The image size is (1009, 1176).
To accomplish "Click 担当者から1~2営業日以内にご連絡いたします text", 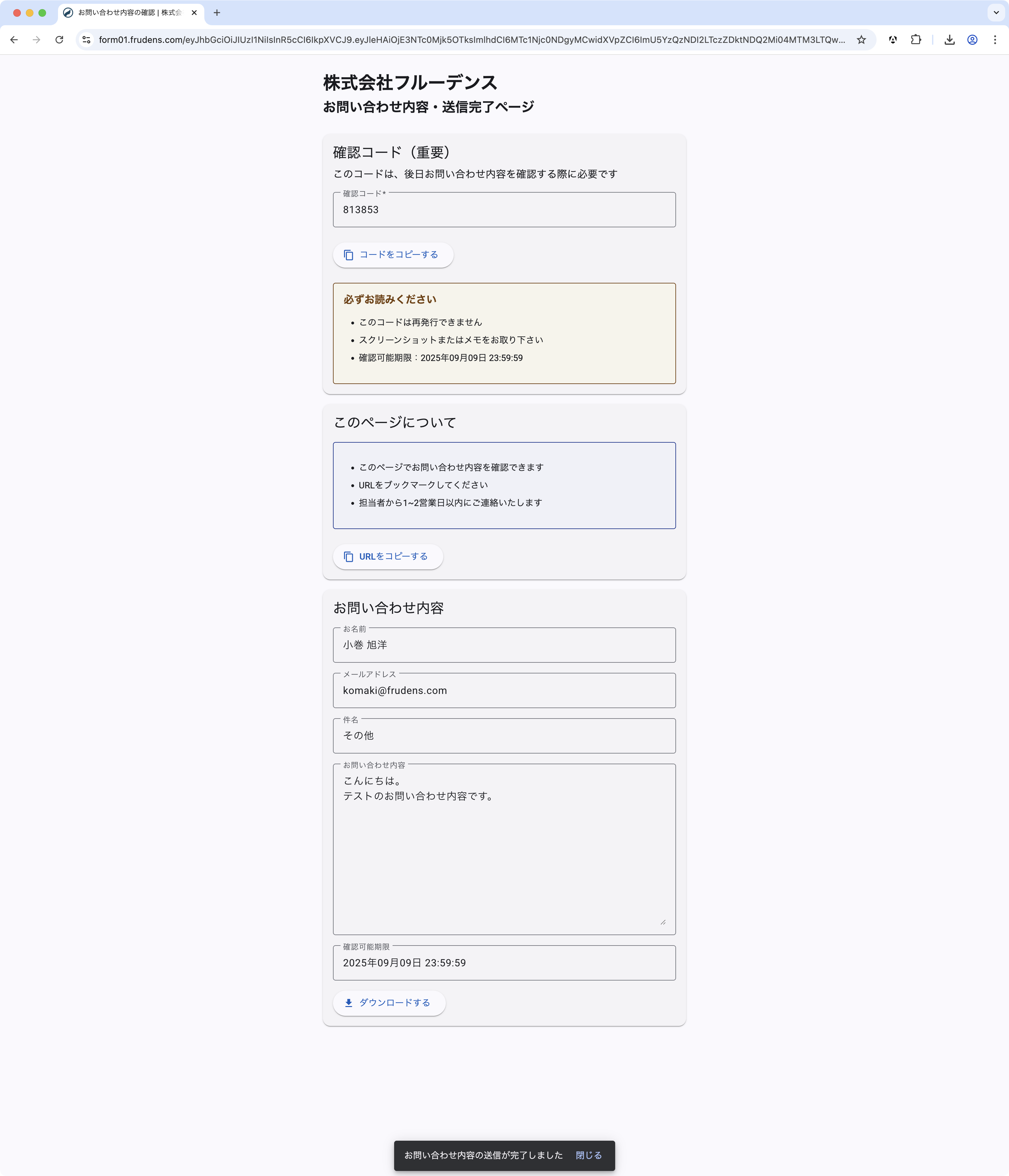I will click(451, 503).
